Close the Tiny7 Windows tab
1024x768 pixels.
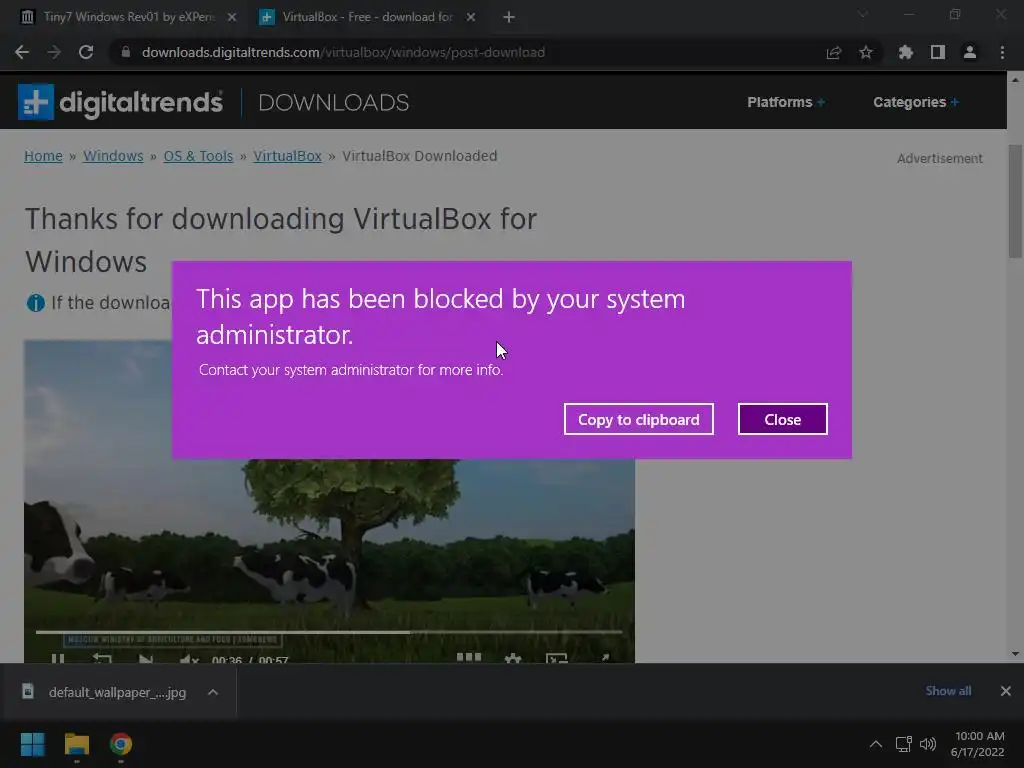coord(232,18)
